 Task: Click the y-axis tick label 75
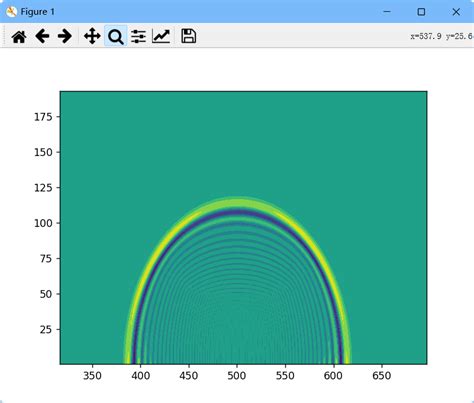click(46, 258)
